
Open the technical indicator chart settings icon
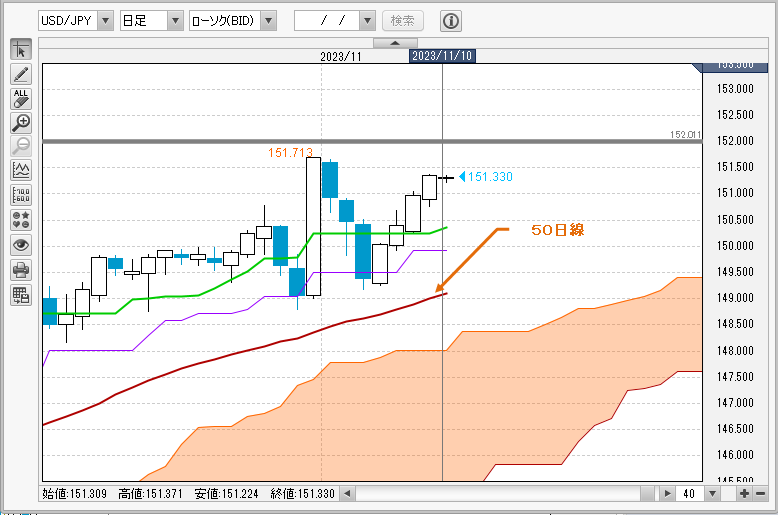pos(21,171)
